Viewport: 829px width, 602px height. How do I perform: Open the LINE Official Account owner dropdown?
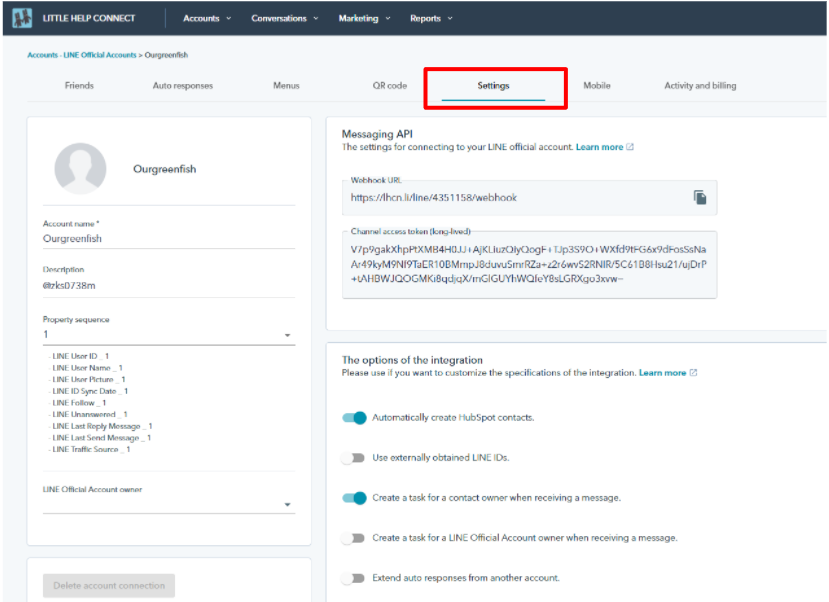point(169,504)
